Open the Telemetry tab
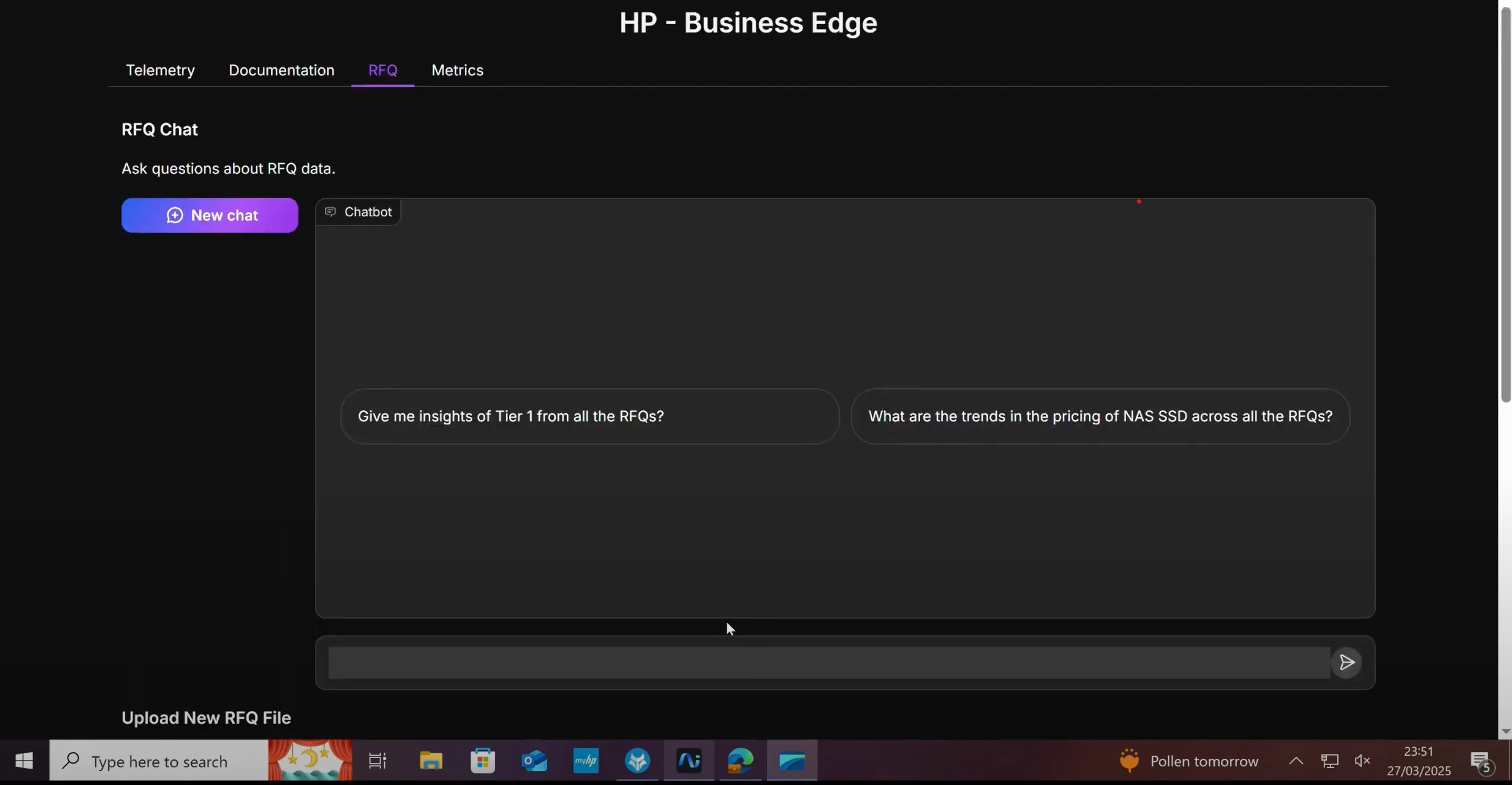Viewport: 1512px width, 785px height. tap(160, 70)
